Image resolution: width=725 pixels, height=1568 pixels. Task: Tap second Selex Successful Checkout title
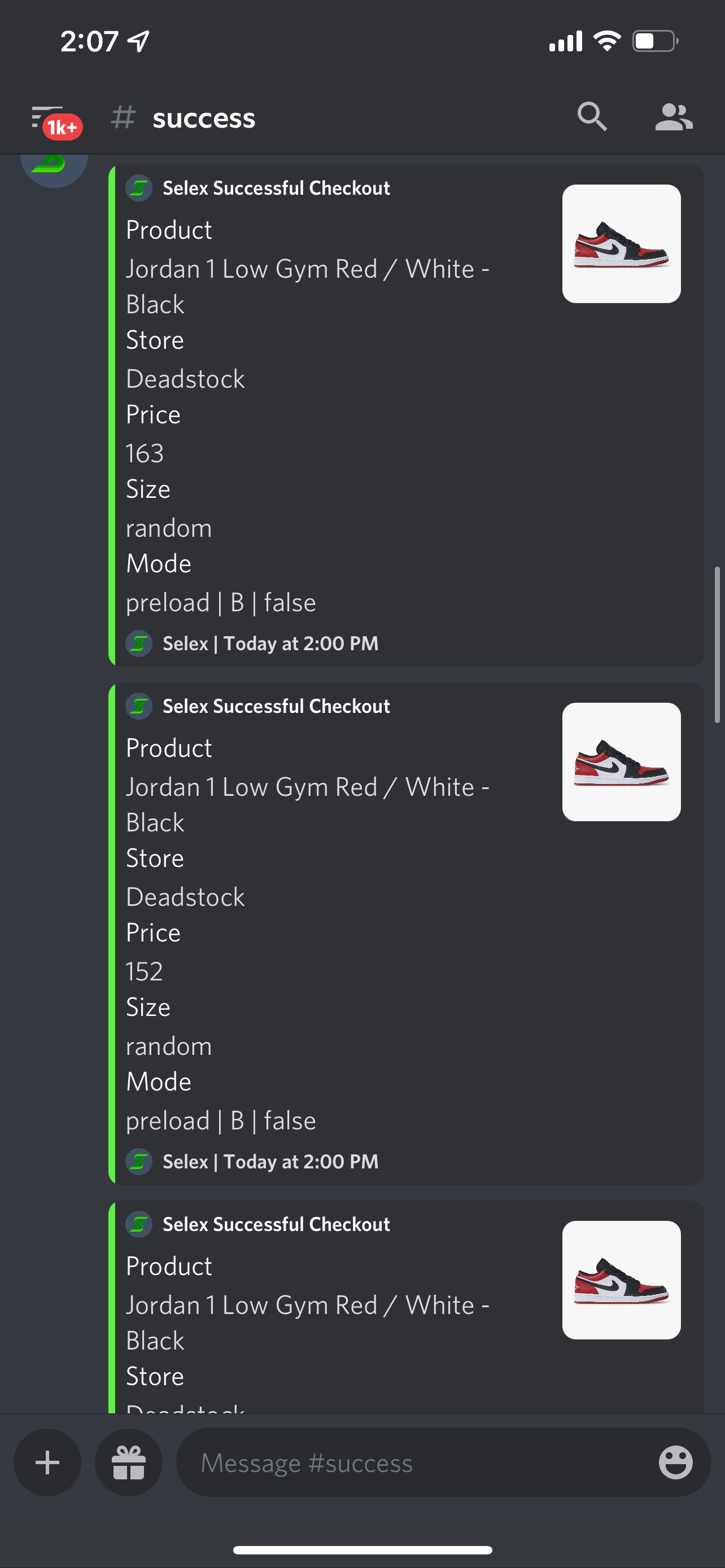pyautogui.click(x=276, y=706)
